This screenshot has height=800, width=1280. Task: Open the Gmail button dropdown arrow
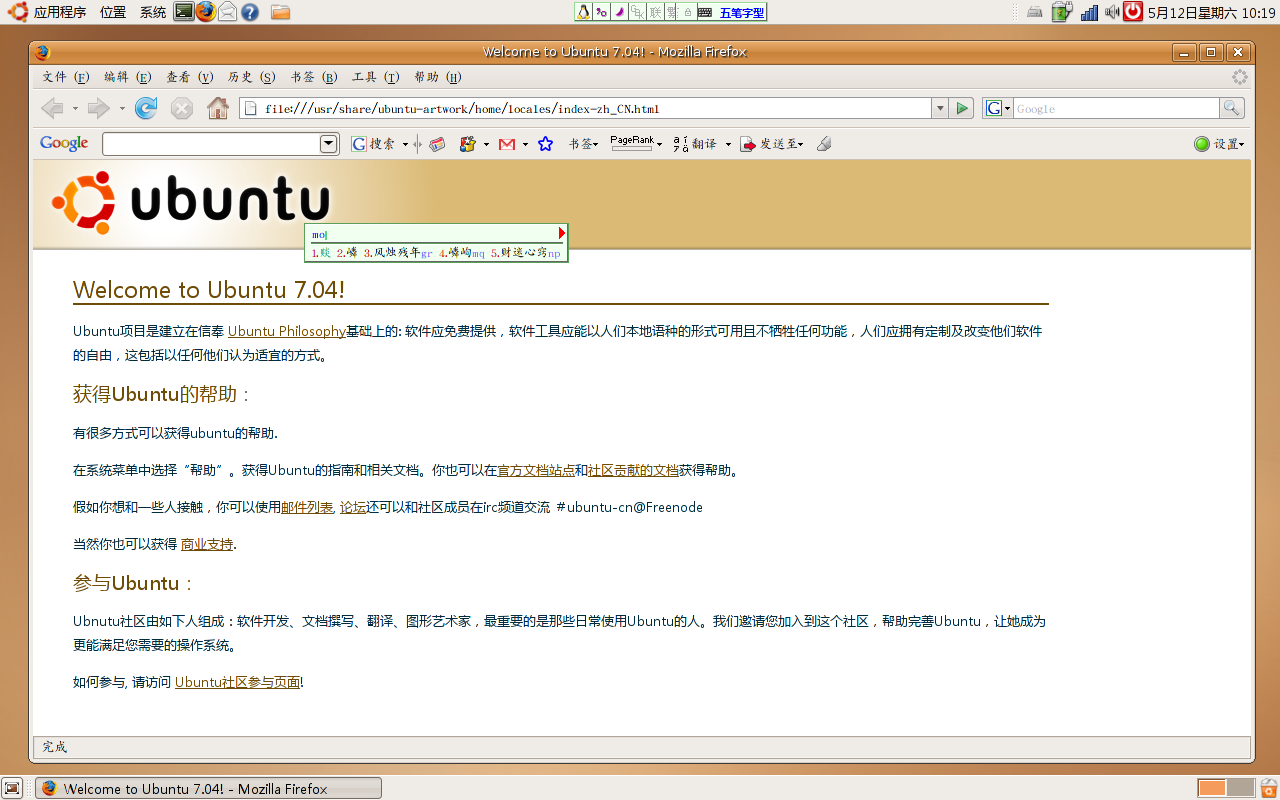525,144
